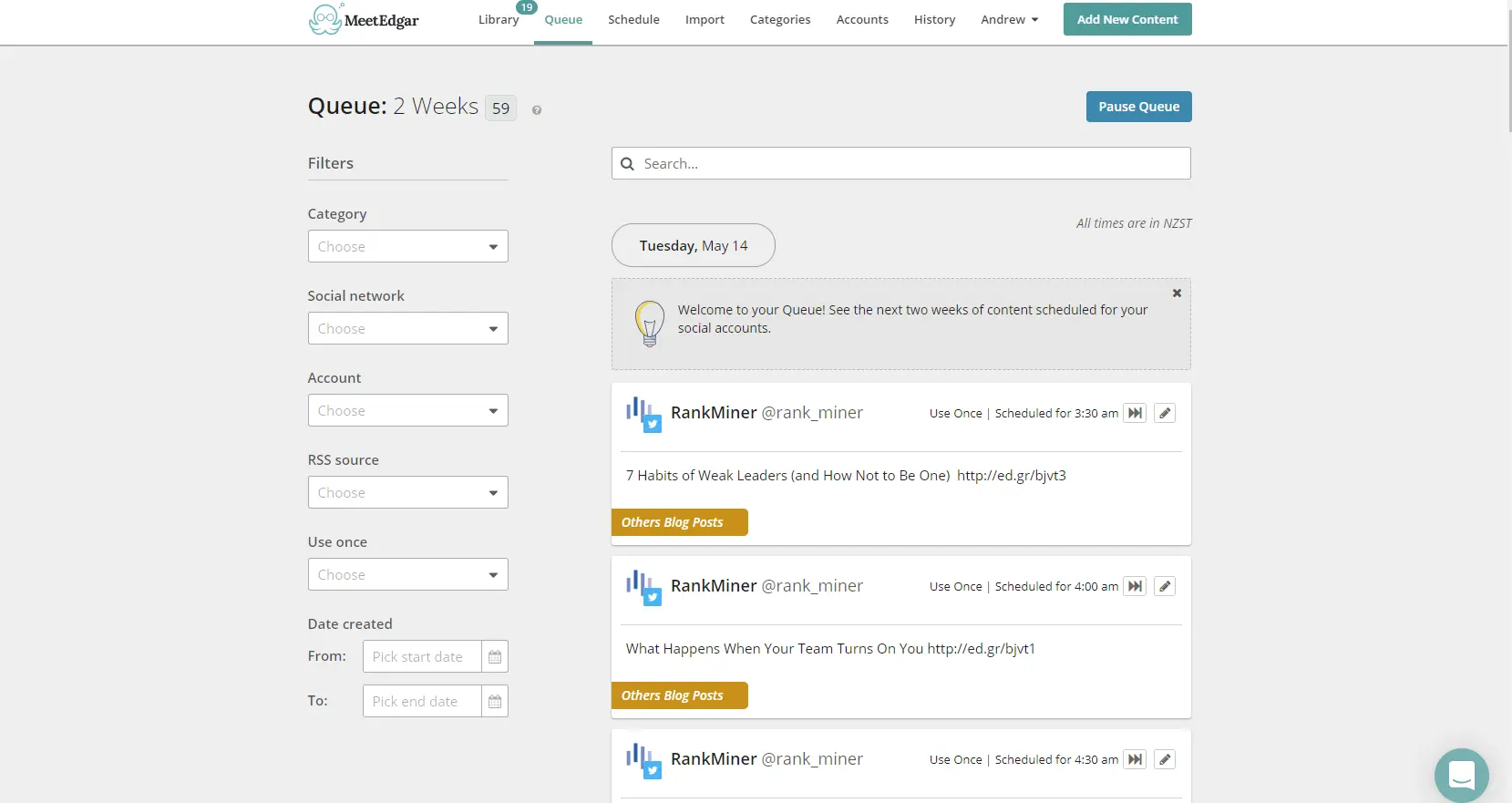Open the calendar picker for From date
This screenshot has height=803, width=1512.
pyautogui.click(x=494, y=656)
